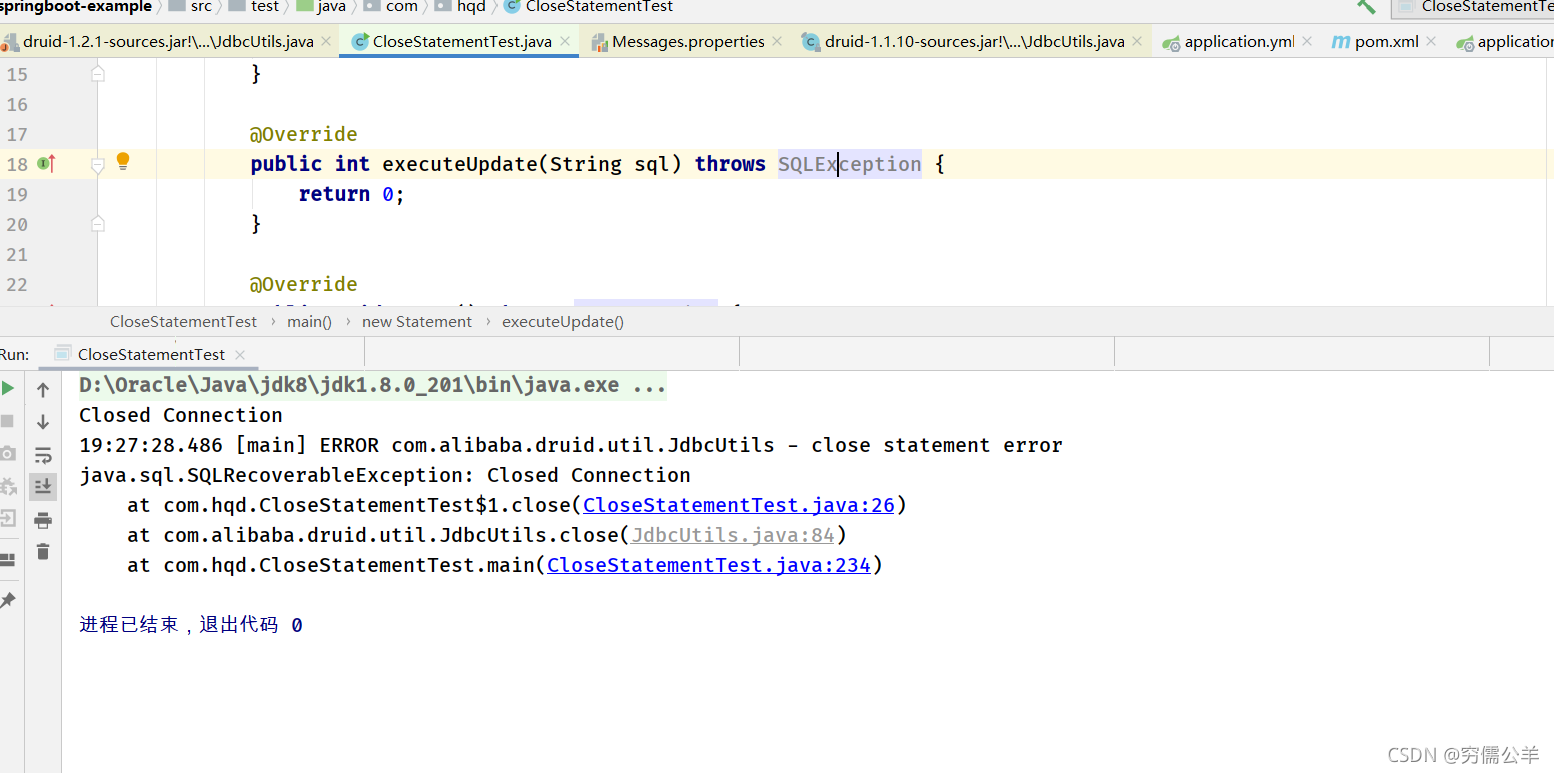Select the CloseStatementTest tab in Run panel
Screen dimensions: 1554x773
click(x=151, y=355)
